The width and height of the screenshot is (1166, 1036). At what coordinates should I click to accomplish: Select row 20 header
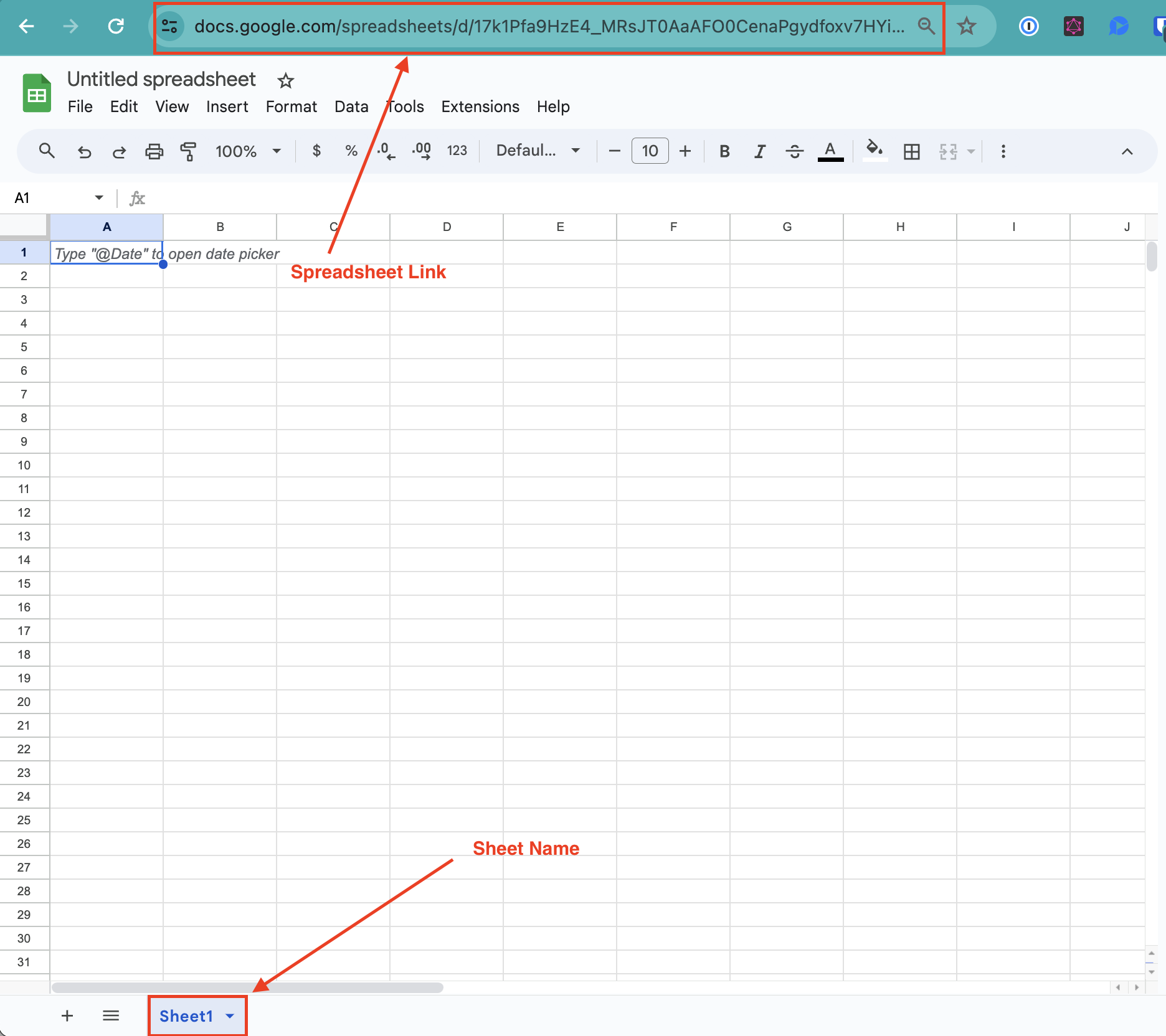pos(24,702)
